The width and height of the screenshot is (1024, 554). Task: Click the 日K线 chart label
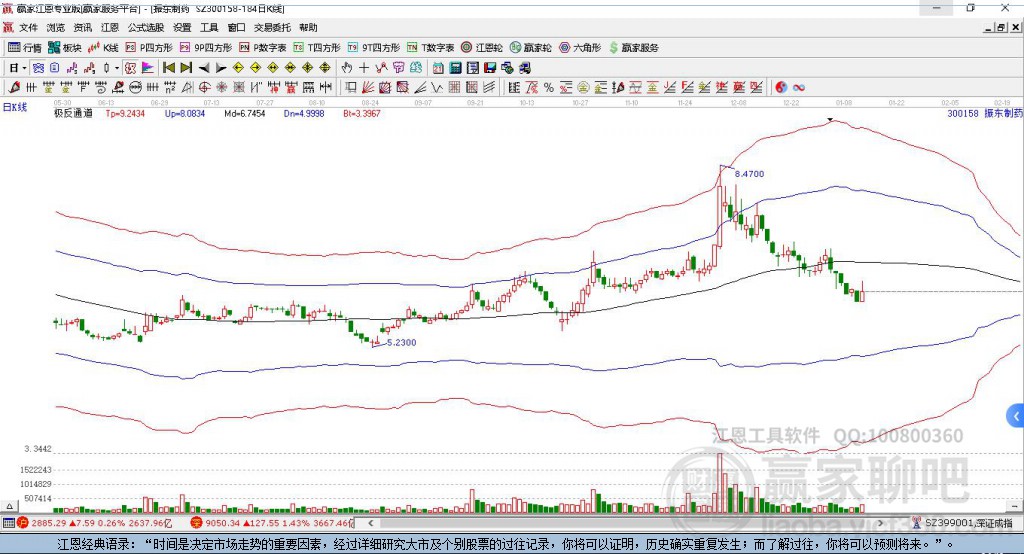(x=15, y=107)
